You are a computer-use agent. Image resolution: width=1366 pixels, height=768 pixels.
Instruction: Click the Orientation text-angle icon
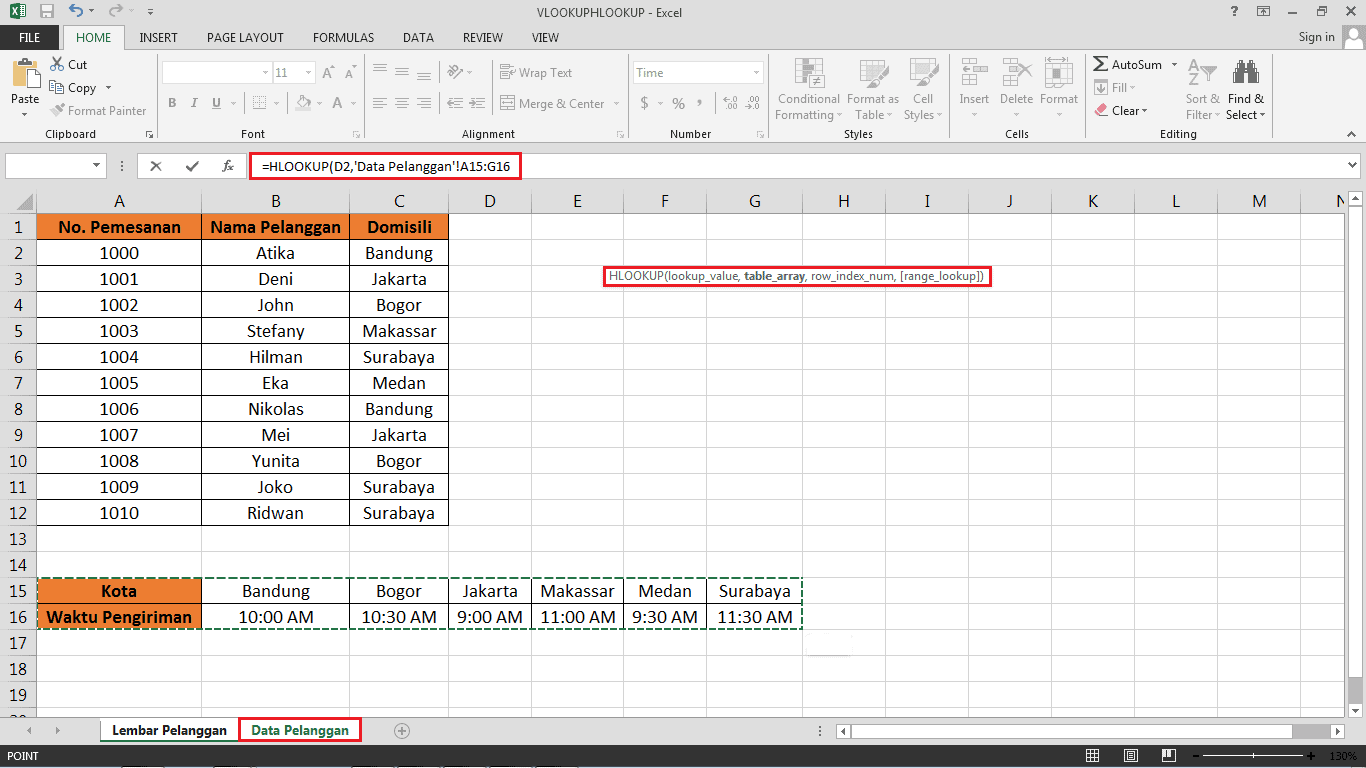point(456,73)
